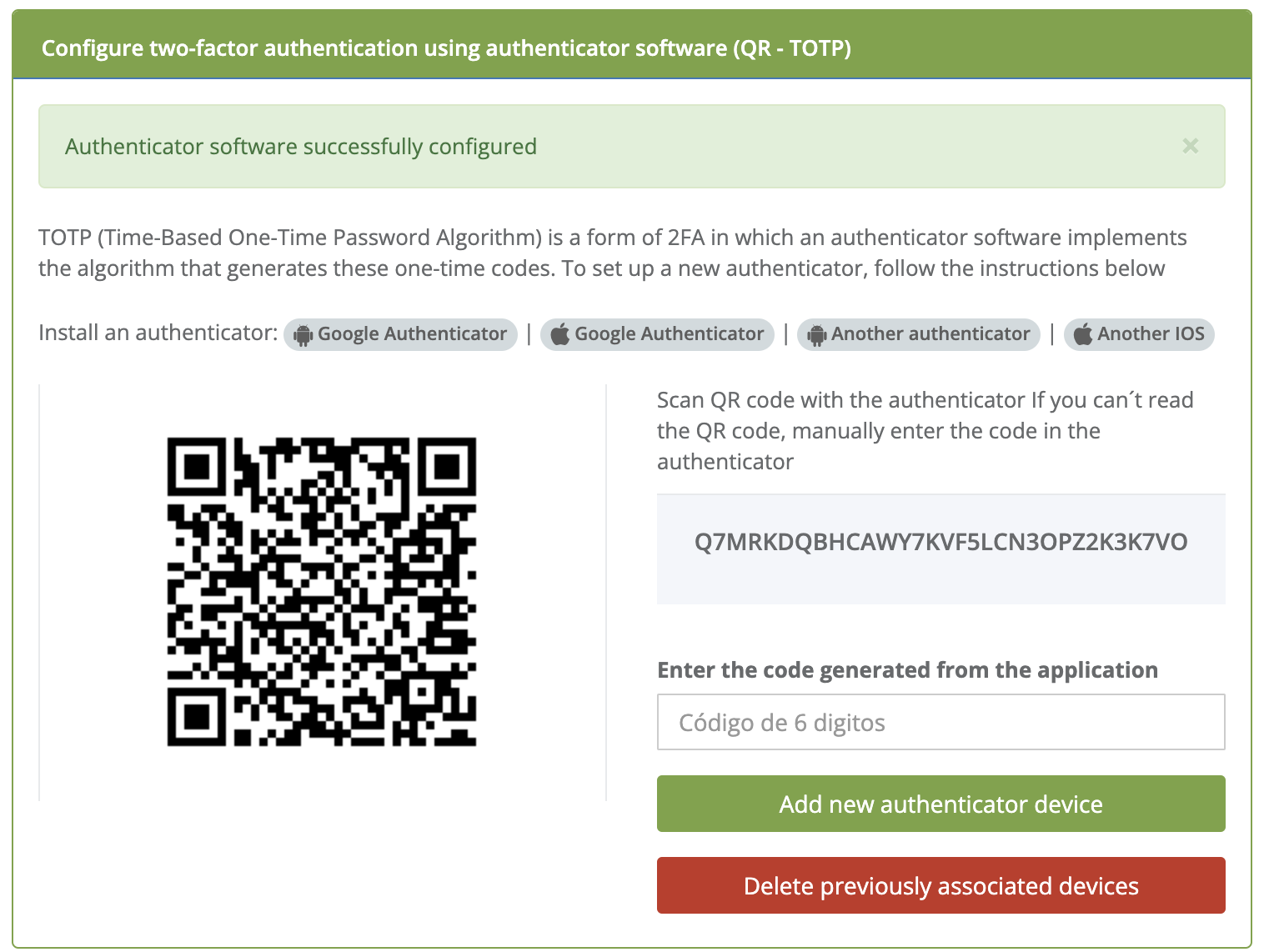Click the green panel header title

(x=446, y=48)
